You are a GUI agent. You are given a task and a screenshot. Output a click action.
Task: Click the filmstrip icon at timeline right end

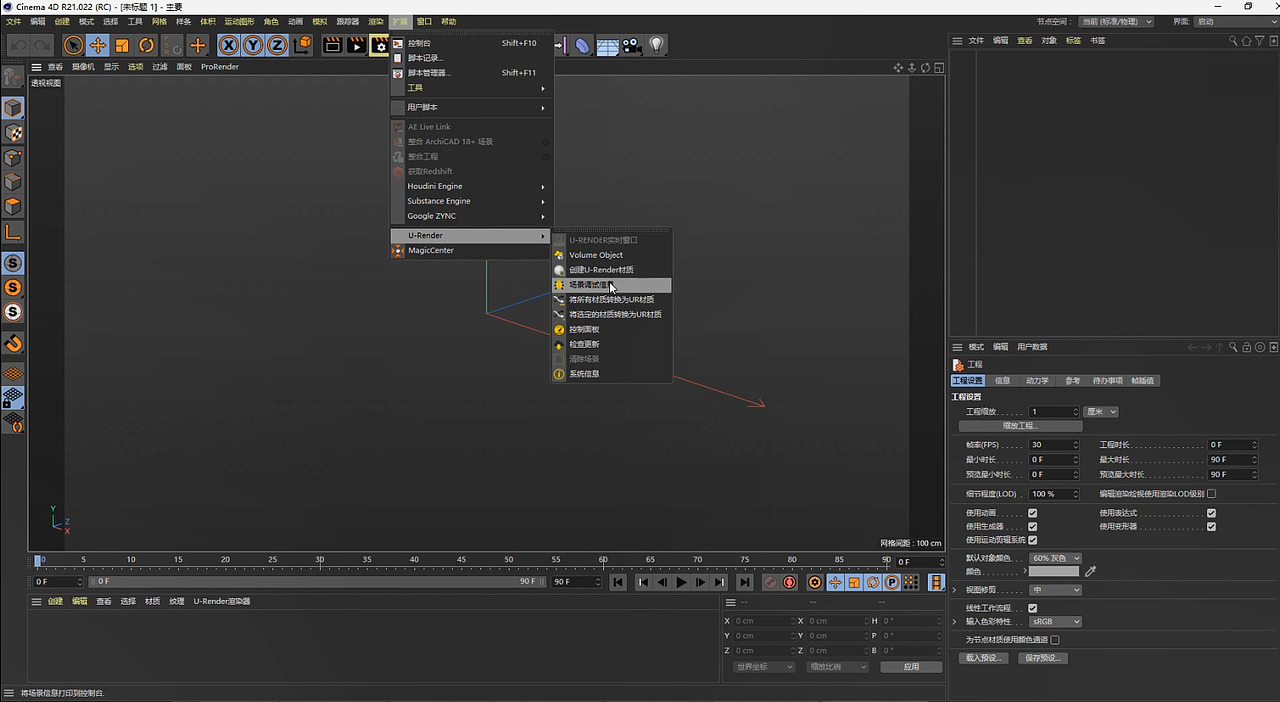click(936, 582)
